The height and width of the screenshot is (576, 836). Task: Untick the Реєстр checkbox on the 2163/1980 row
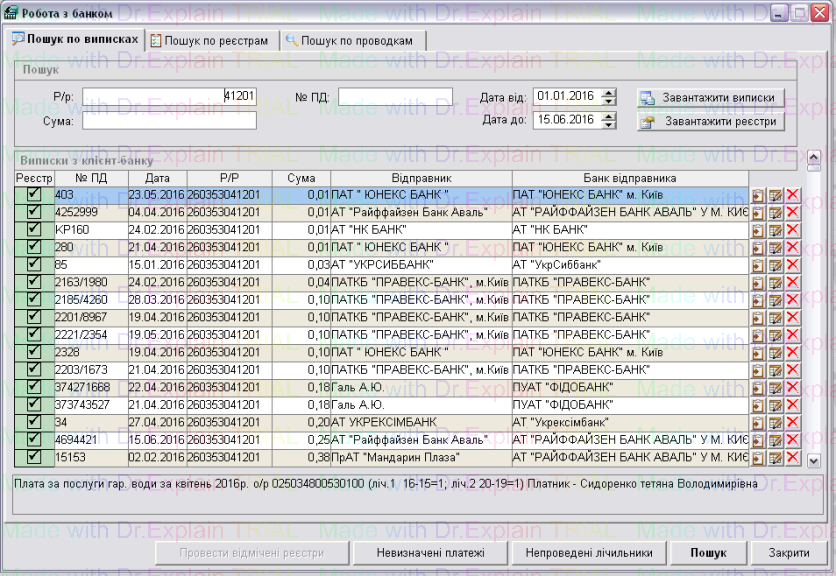[x=34, y=282]
